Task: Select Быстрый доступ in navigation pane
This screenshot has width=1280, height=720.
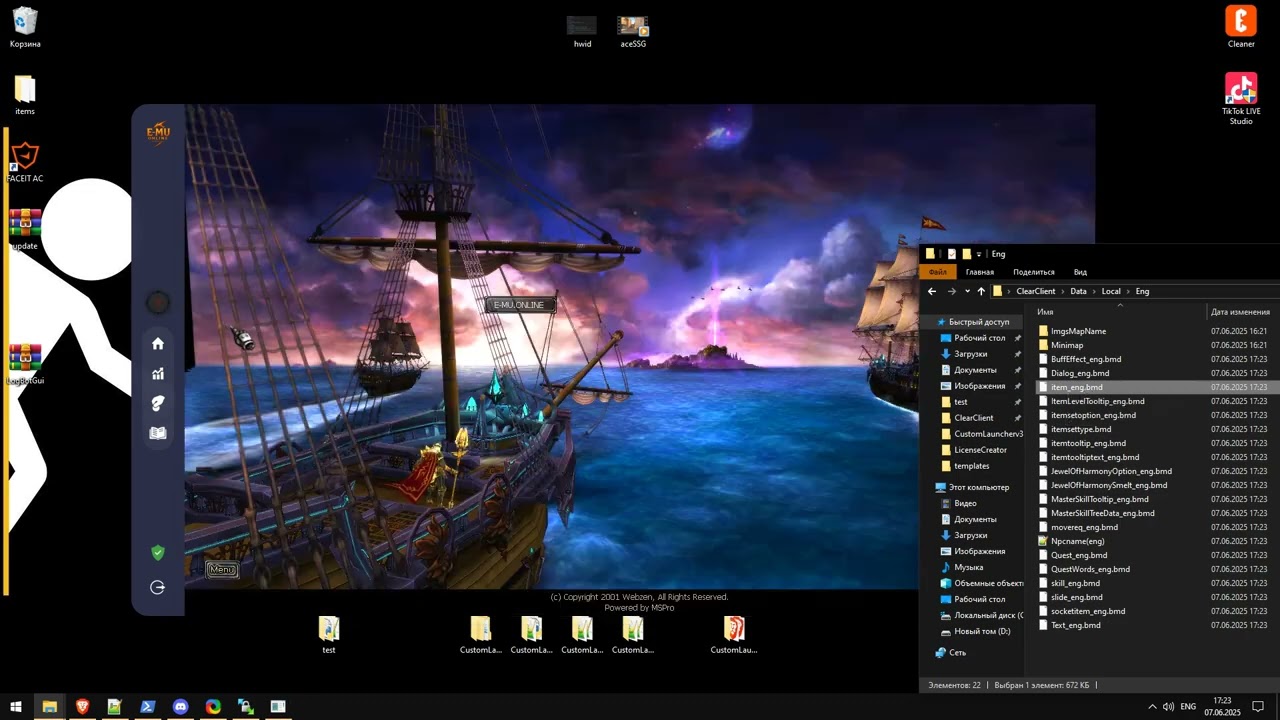Action: (x=979, y=322)
